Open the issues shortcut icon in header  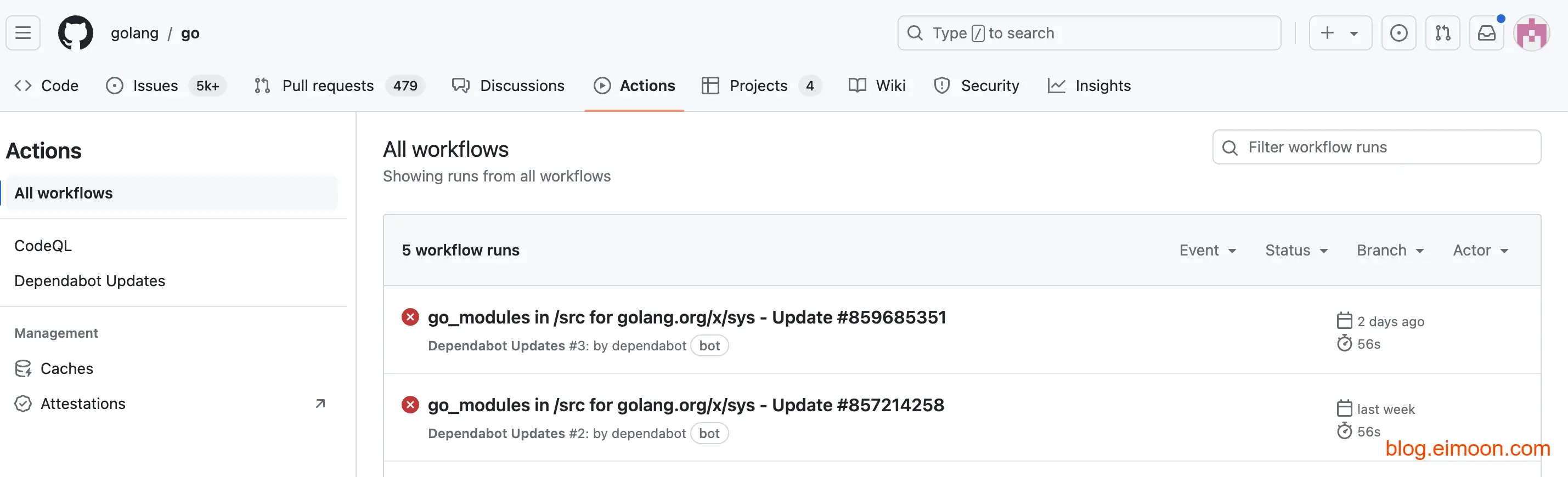point(1398,33)
